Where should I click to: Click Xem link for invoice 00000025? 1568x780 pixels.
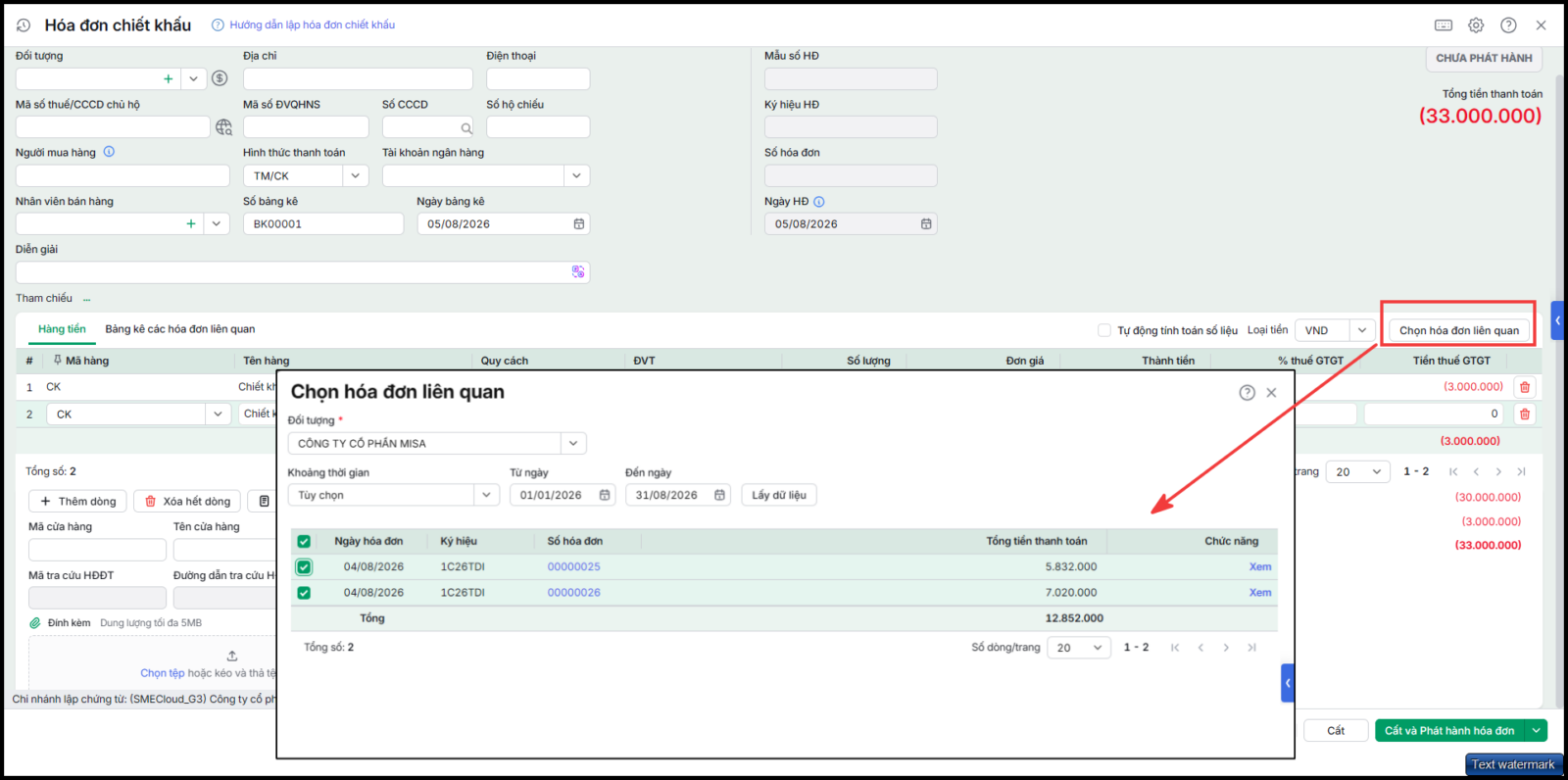click(1260, 567)
